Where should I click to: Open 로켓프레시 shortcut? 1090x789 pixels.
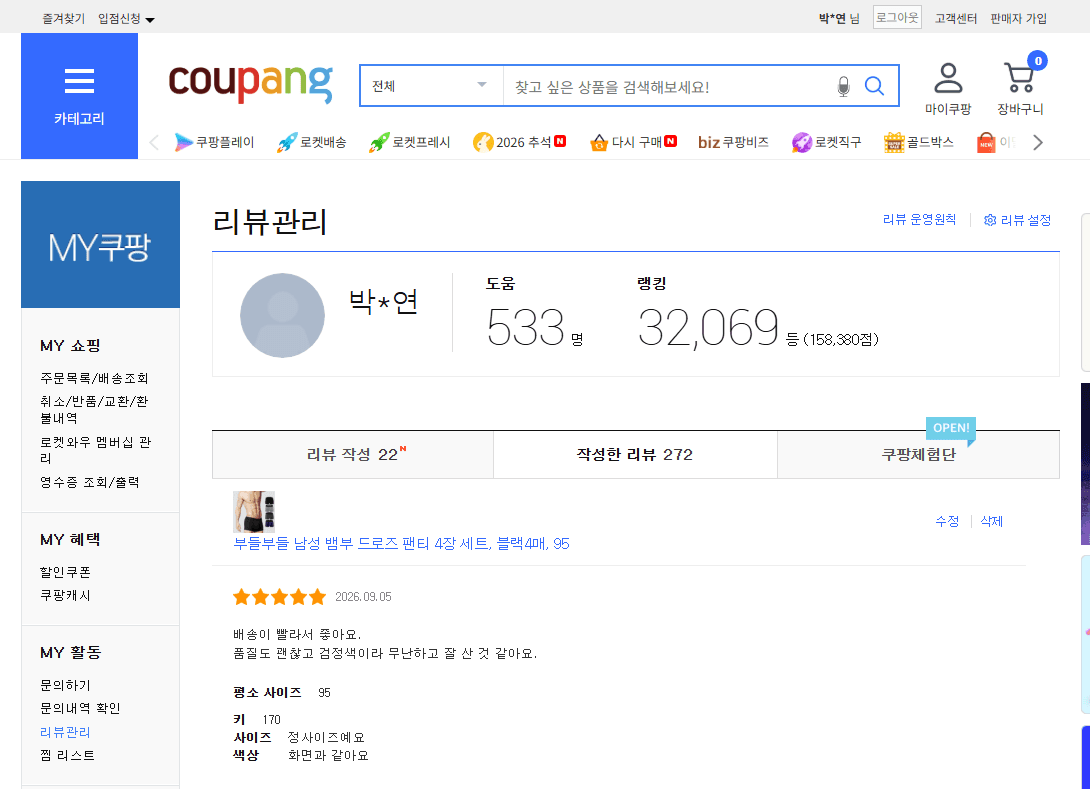(409, 143)
